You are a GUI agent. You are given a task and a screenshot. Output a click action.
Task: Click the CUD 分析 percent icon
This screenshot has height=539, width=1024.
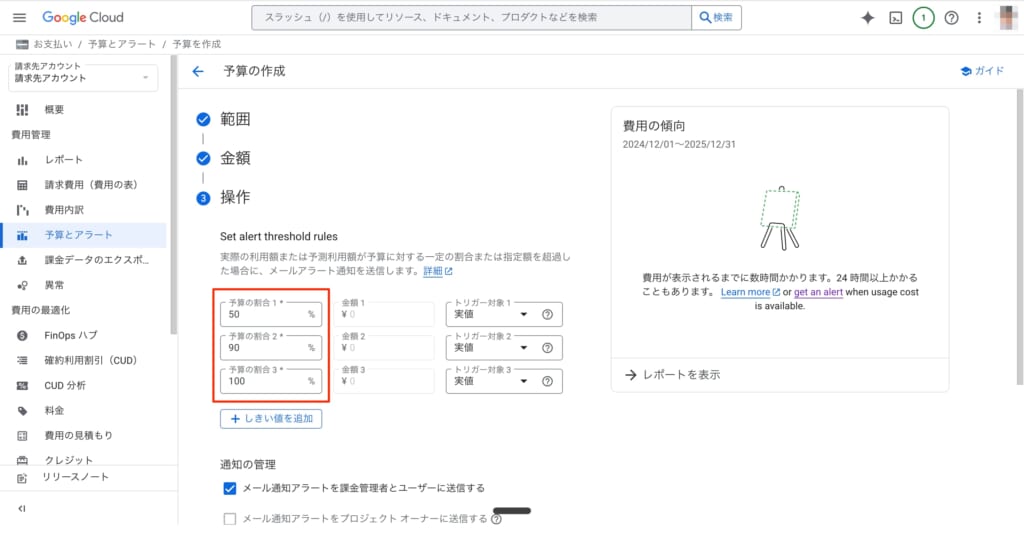pos(22,385)
